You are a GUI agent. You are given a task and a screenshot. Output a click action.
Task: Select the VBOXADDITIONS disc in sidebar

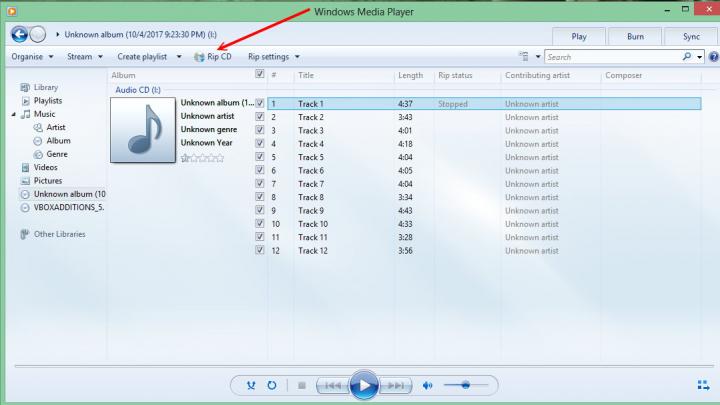(x=63, y=207)
